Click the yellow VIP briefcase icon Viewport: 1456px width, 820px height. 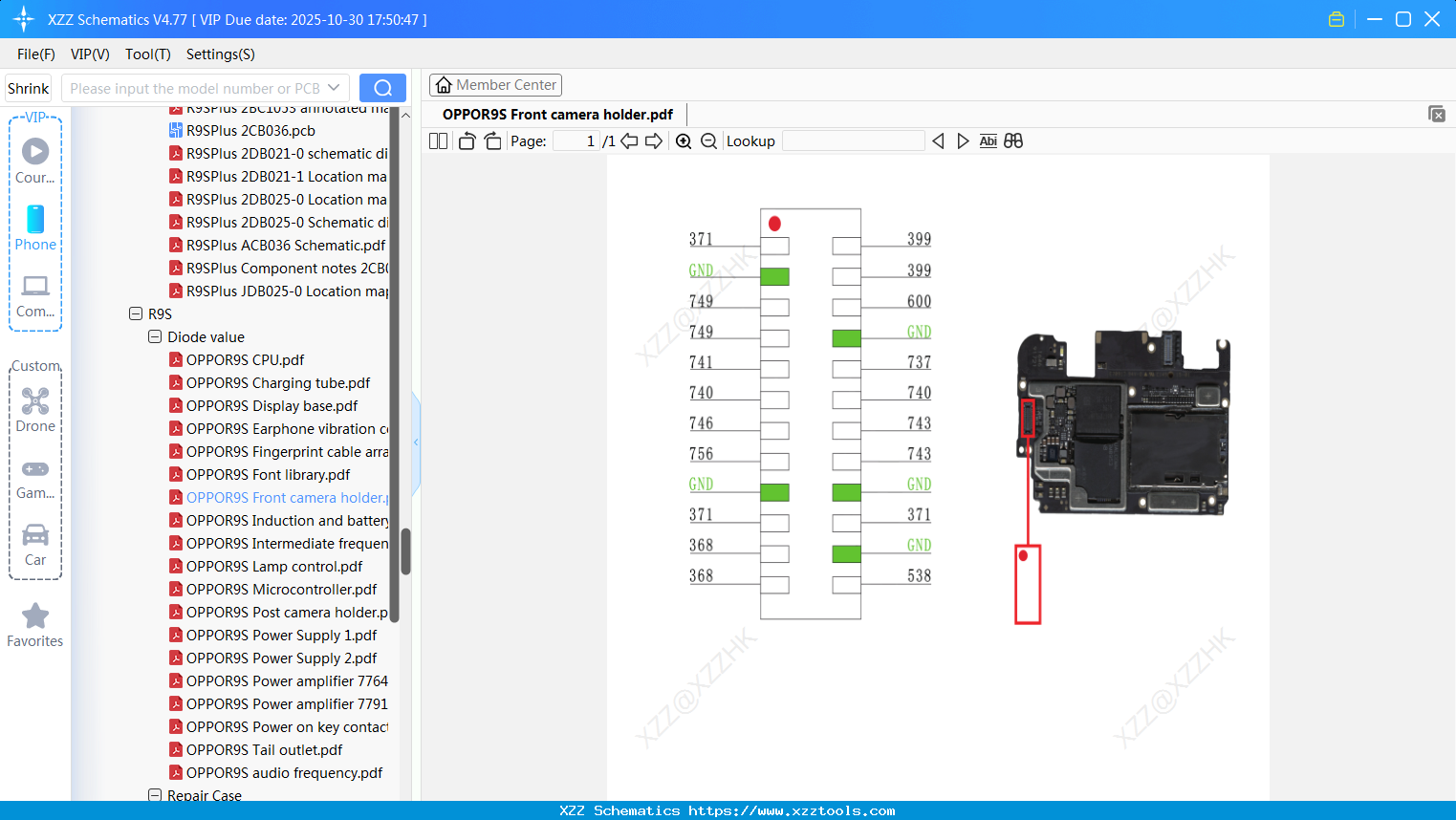click(x=1336, y=19)
